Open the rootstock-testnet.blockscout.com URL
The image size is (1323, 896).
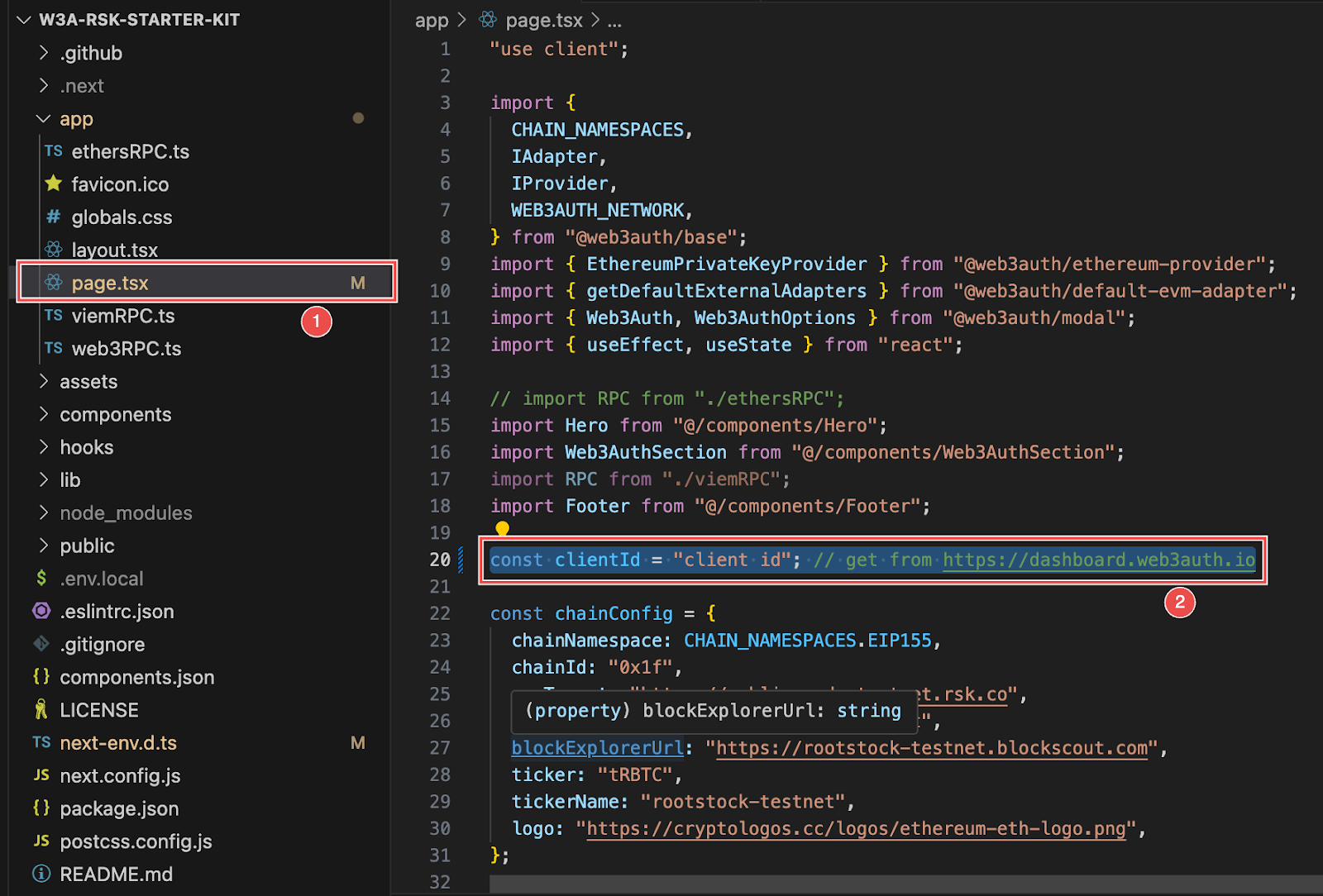pyautogui.click(x=931, y=748)
